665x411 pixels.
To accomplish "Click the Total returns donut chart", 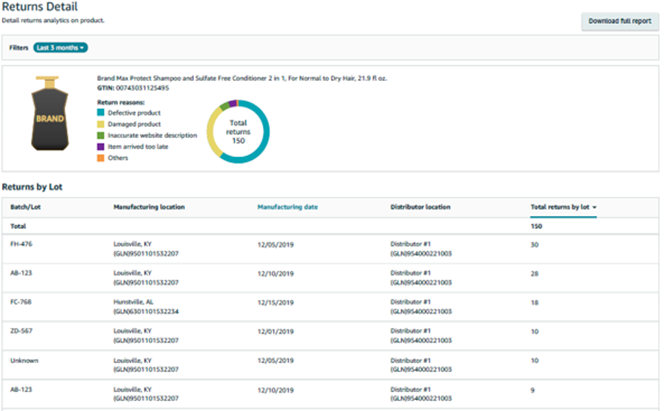I will coord(238,129).
